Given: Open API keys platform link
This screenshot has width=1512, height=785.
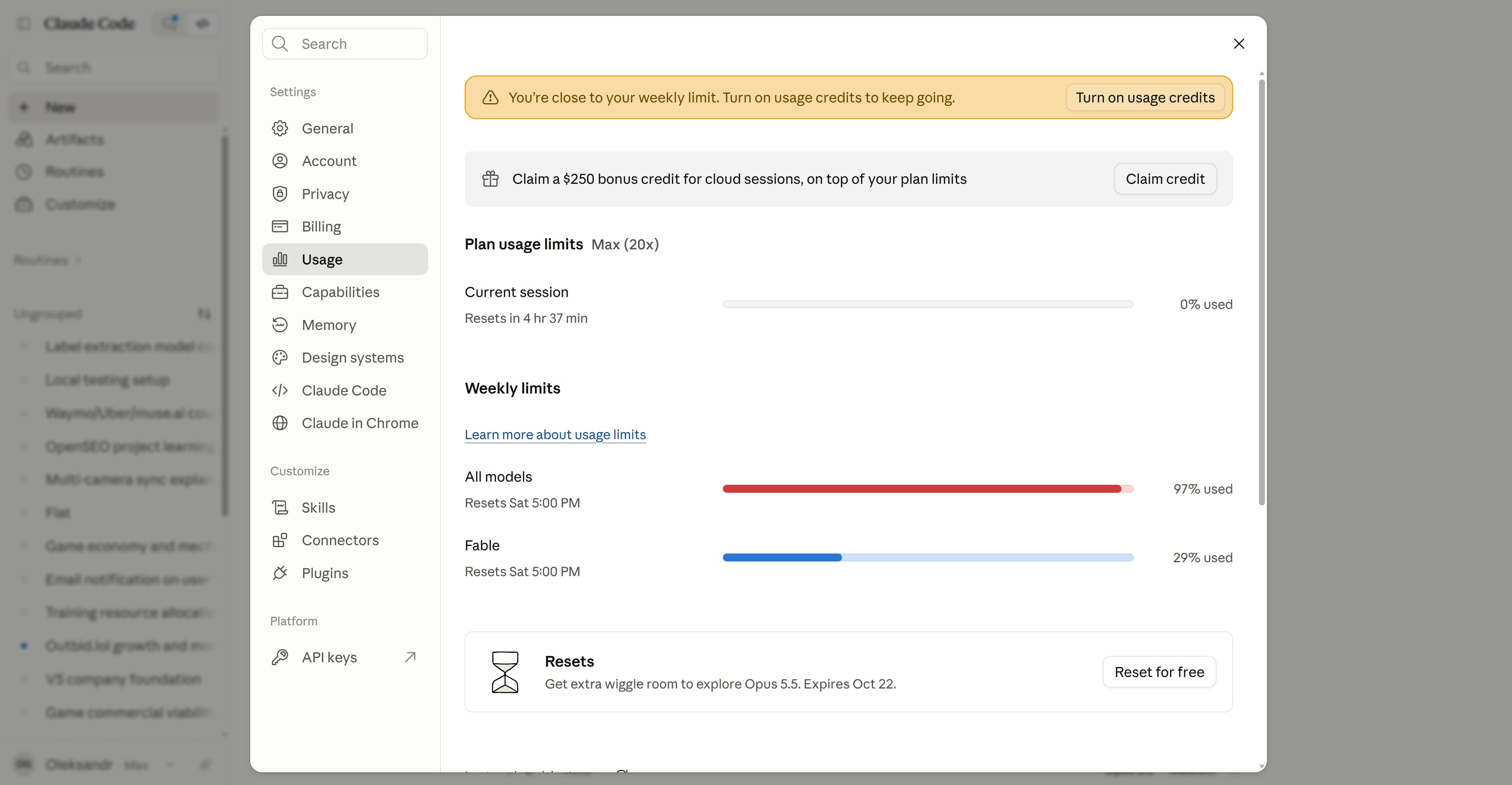Looking at the screenshot, I should pos(345,657).
